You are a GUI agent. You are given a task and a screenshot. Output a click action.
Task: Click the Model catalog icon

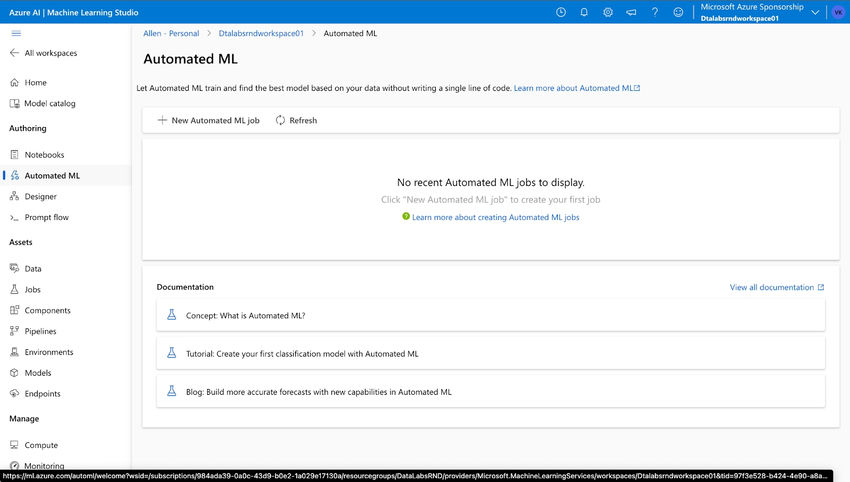(x=14, y=103)
